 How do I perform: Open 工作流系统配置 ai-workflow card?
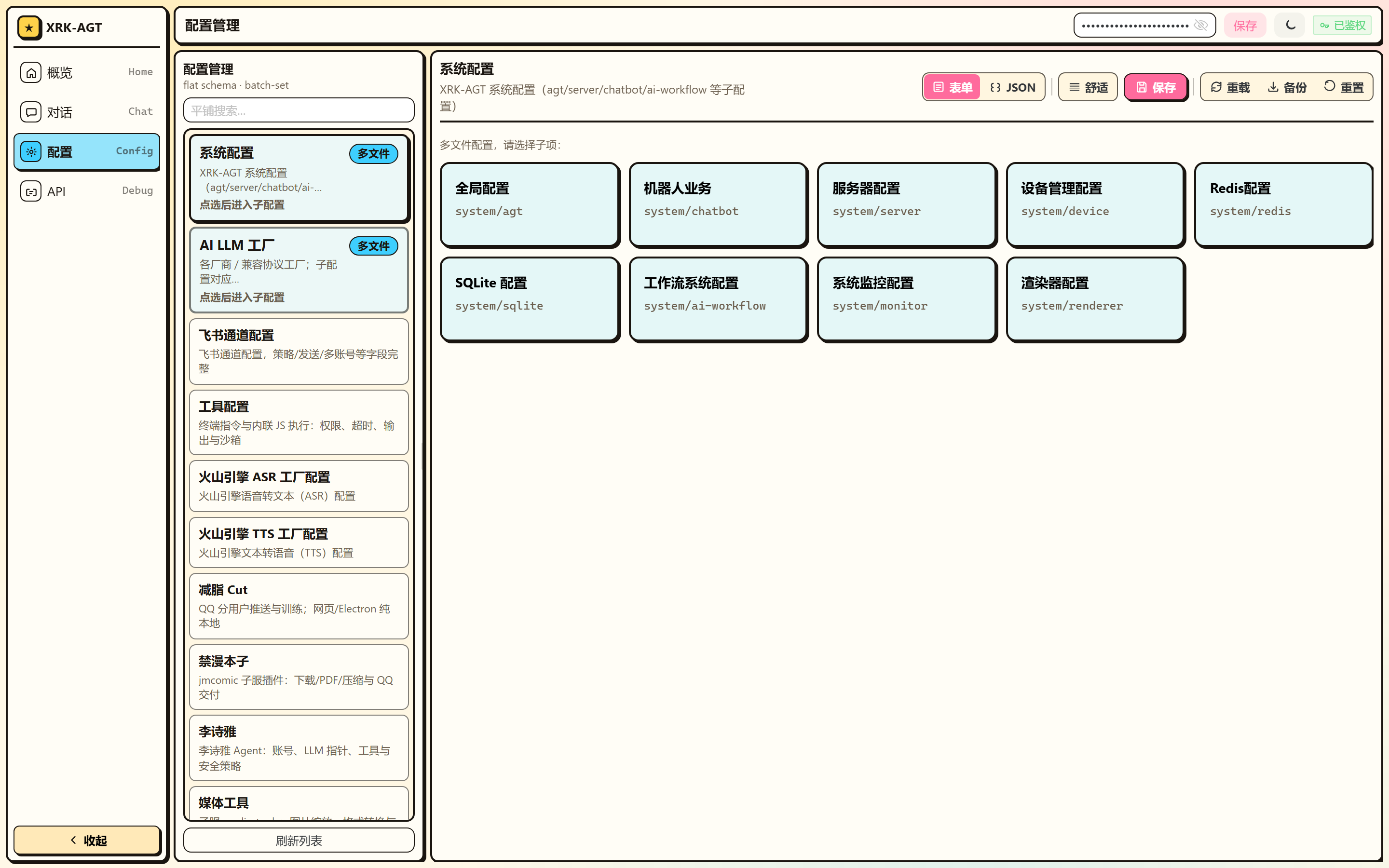coord(719,299)
